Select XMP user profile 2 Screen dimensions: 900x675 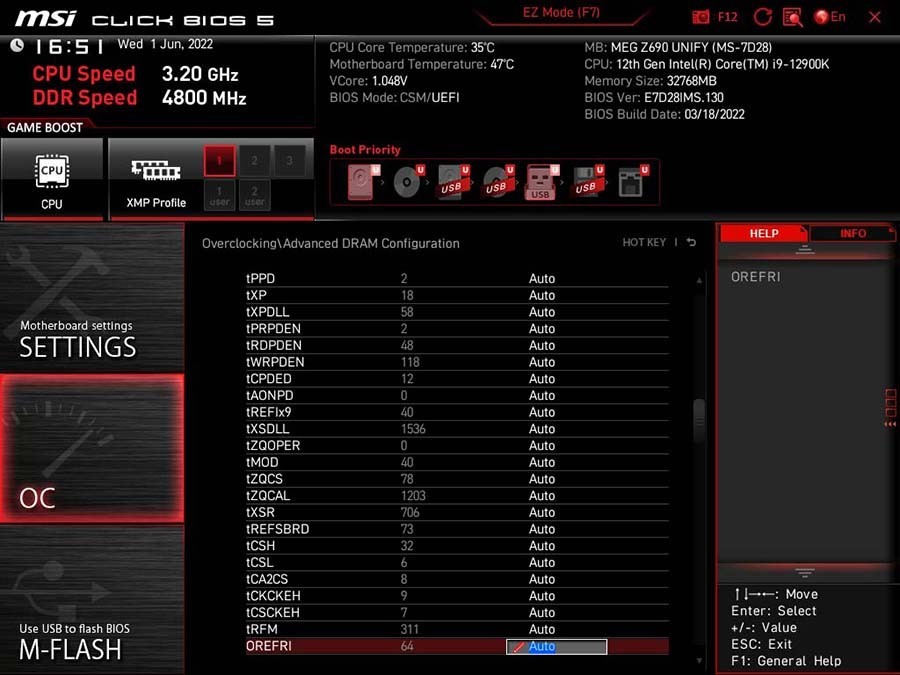254,195
